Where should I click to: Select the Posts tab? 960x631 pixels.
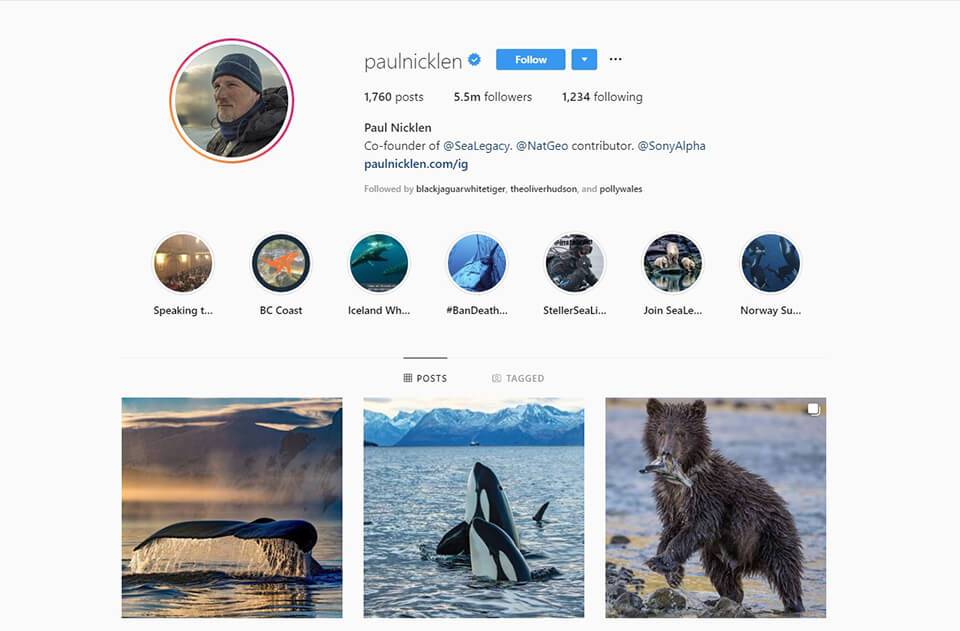click(426, 378)
